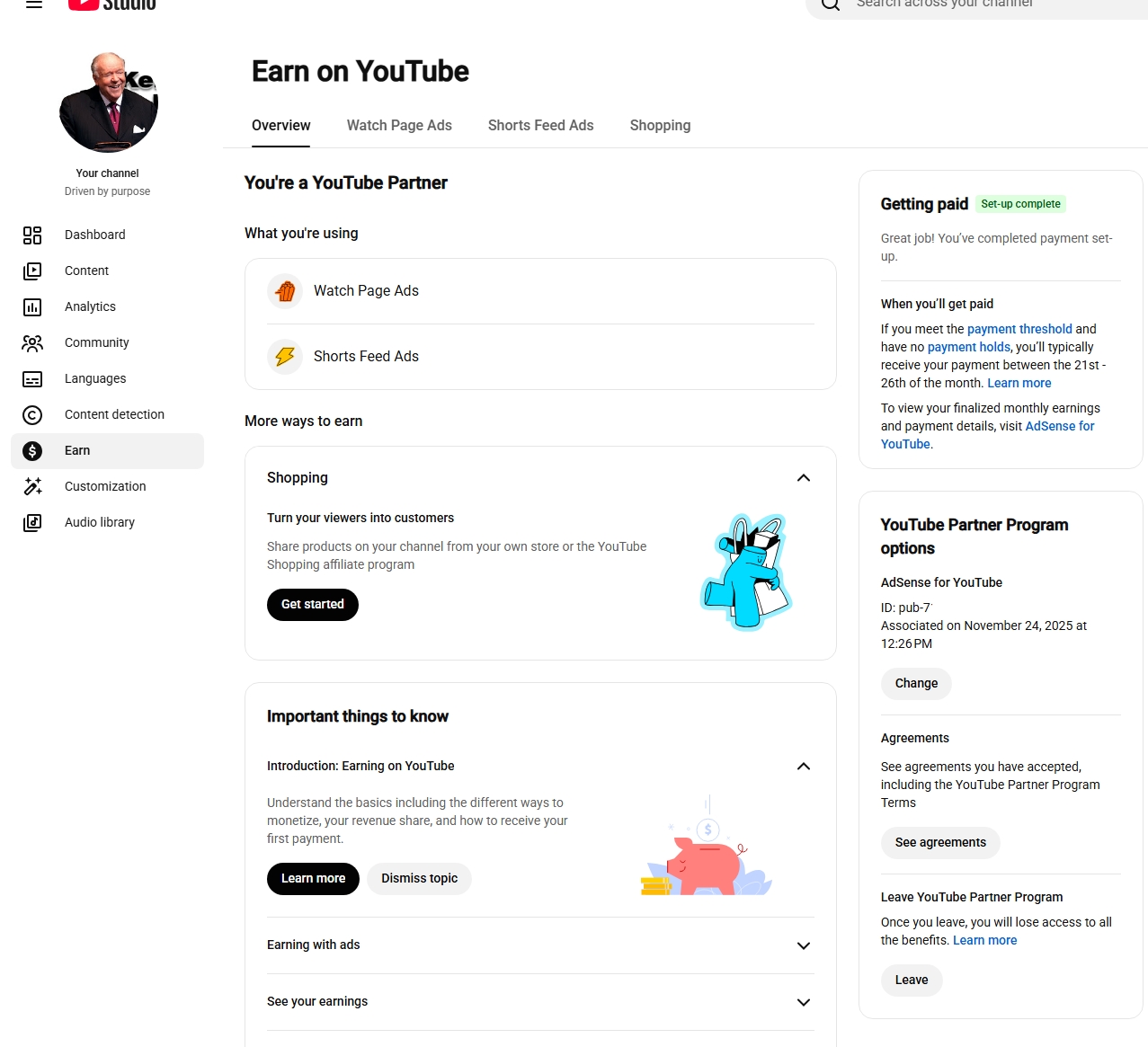Switch to the Shorts Feed Ads tab
Viewport: 1148px width, 1047px height.
click(540, 126)
